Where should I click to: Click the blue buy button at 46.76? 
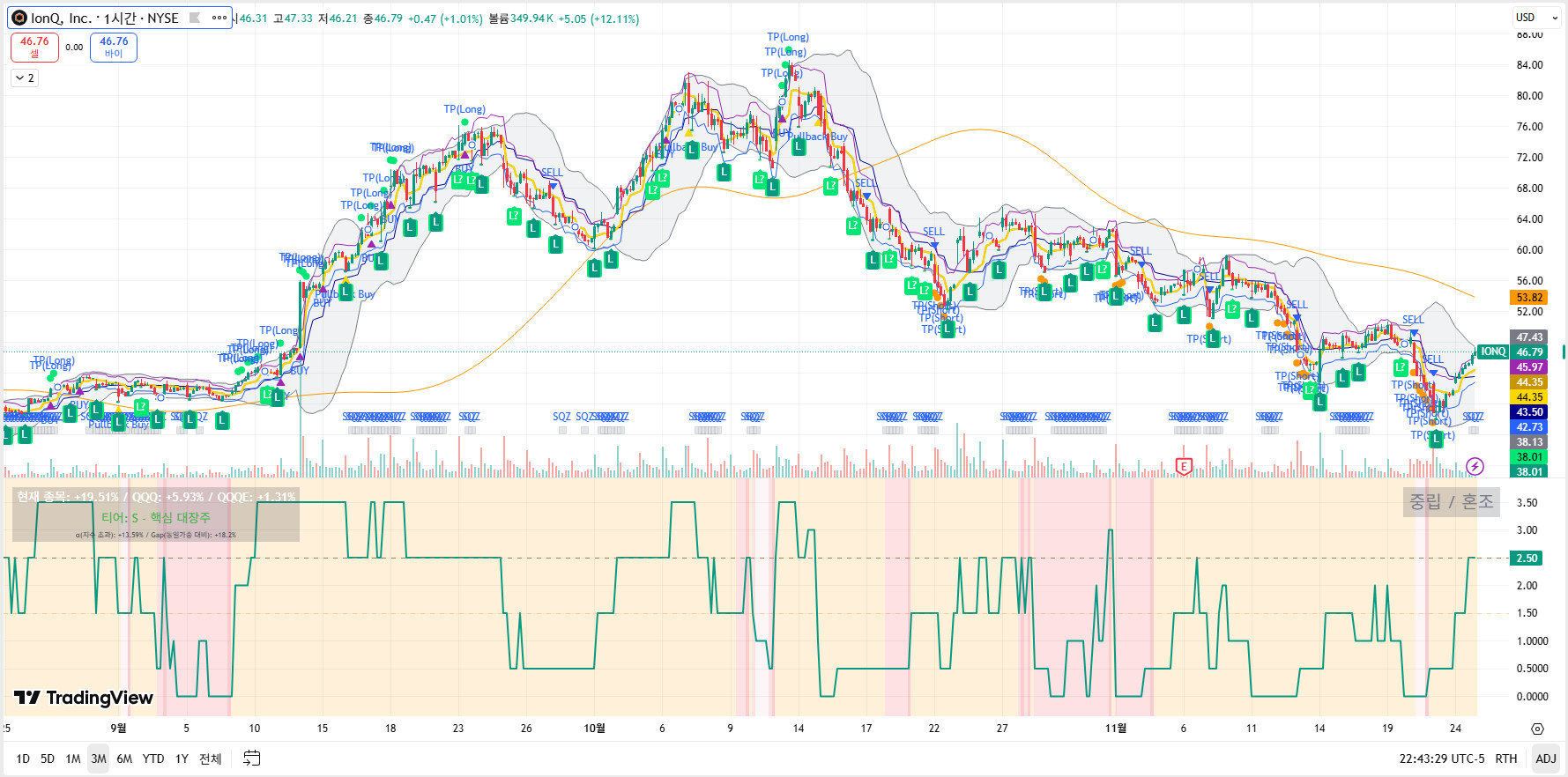tap(114, 47)
